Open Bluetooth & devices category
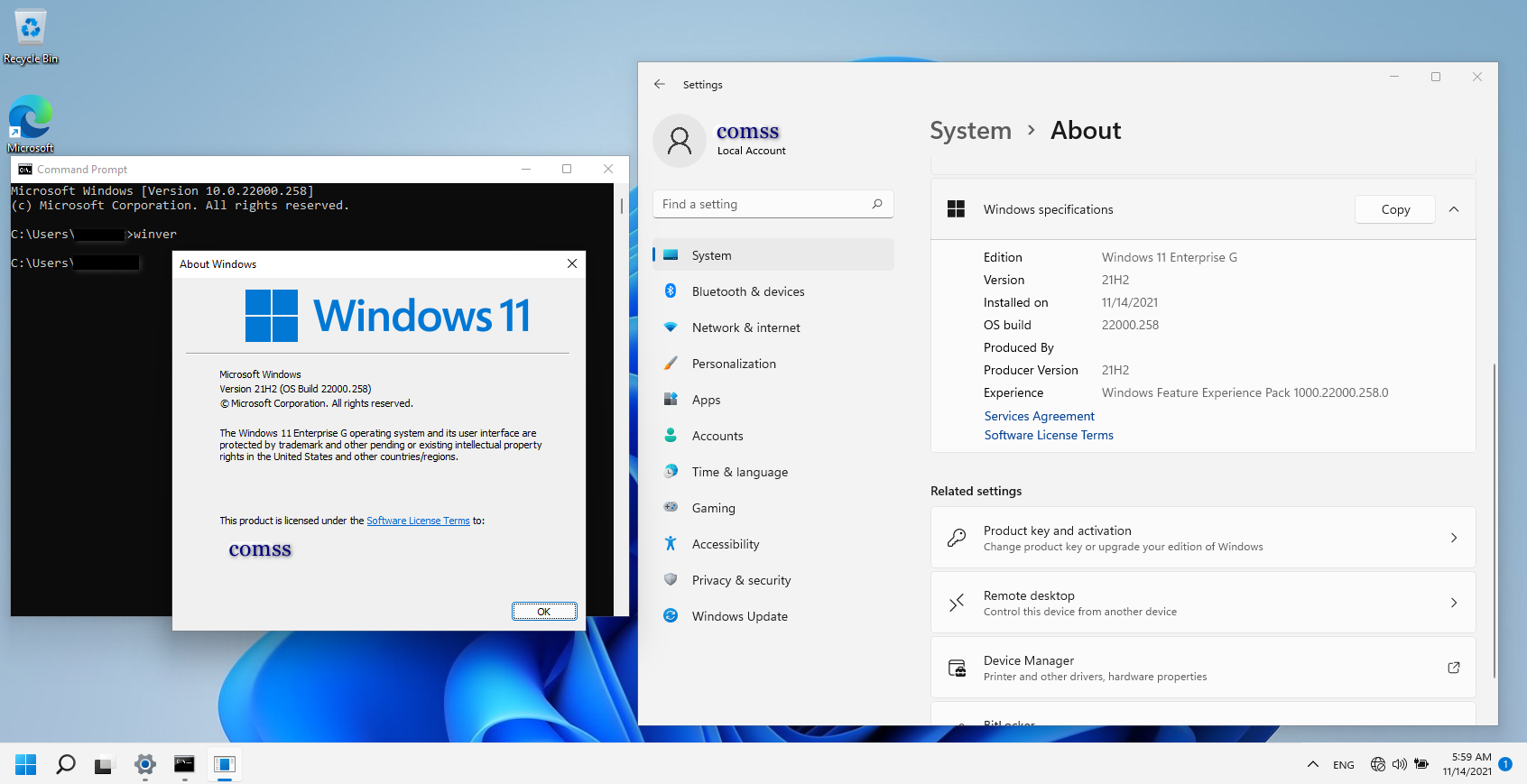The width and height of the screenshot is (1527, 784). click(773, 291)
